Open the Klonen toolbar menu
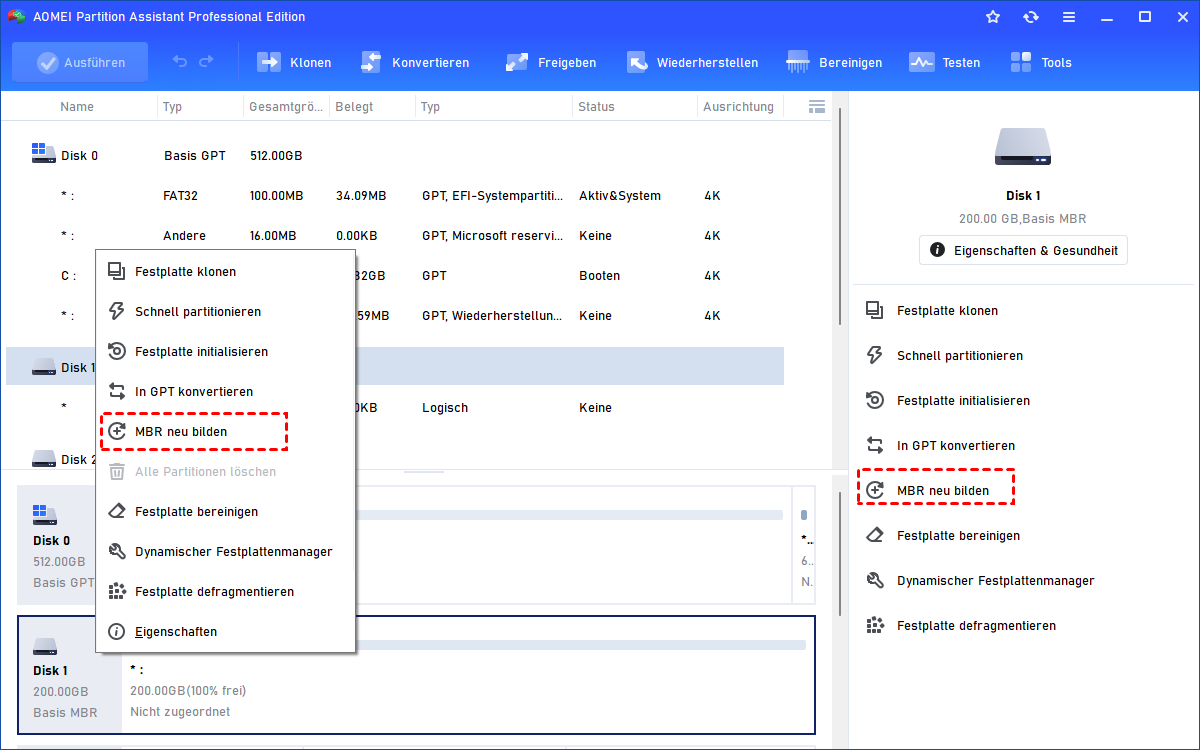The width and height of the screenshot is (1200, 750). pos(294,62)
